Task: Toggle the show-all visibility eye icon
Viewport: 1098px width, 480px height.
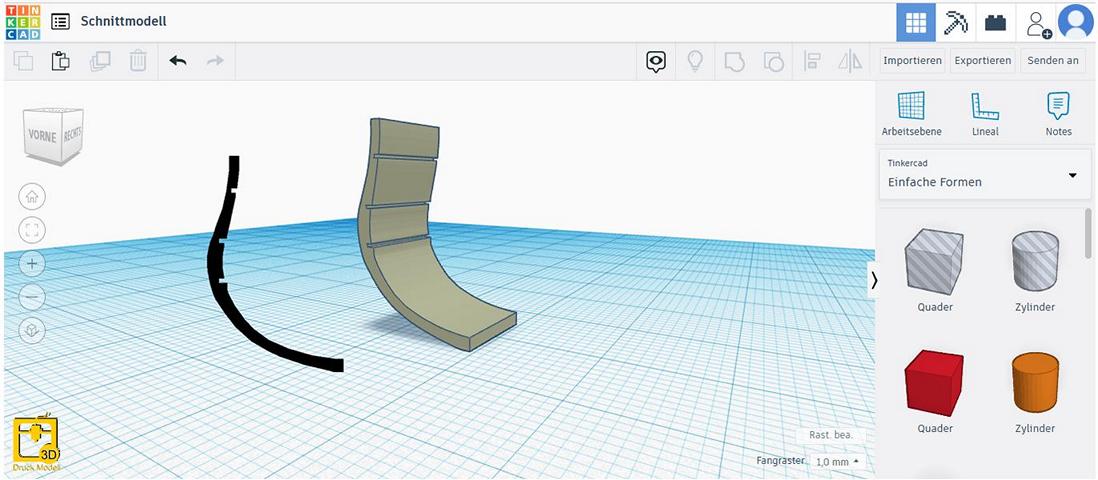Action: pyautogui.click(x=656, y=62)
